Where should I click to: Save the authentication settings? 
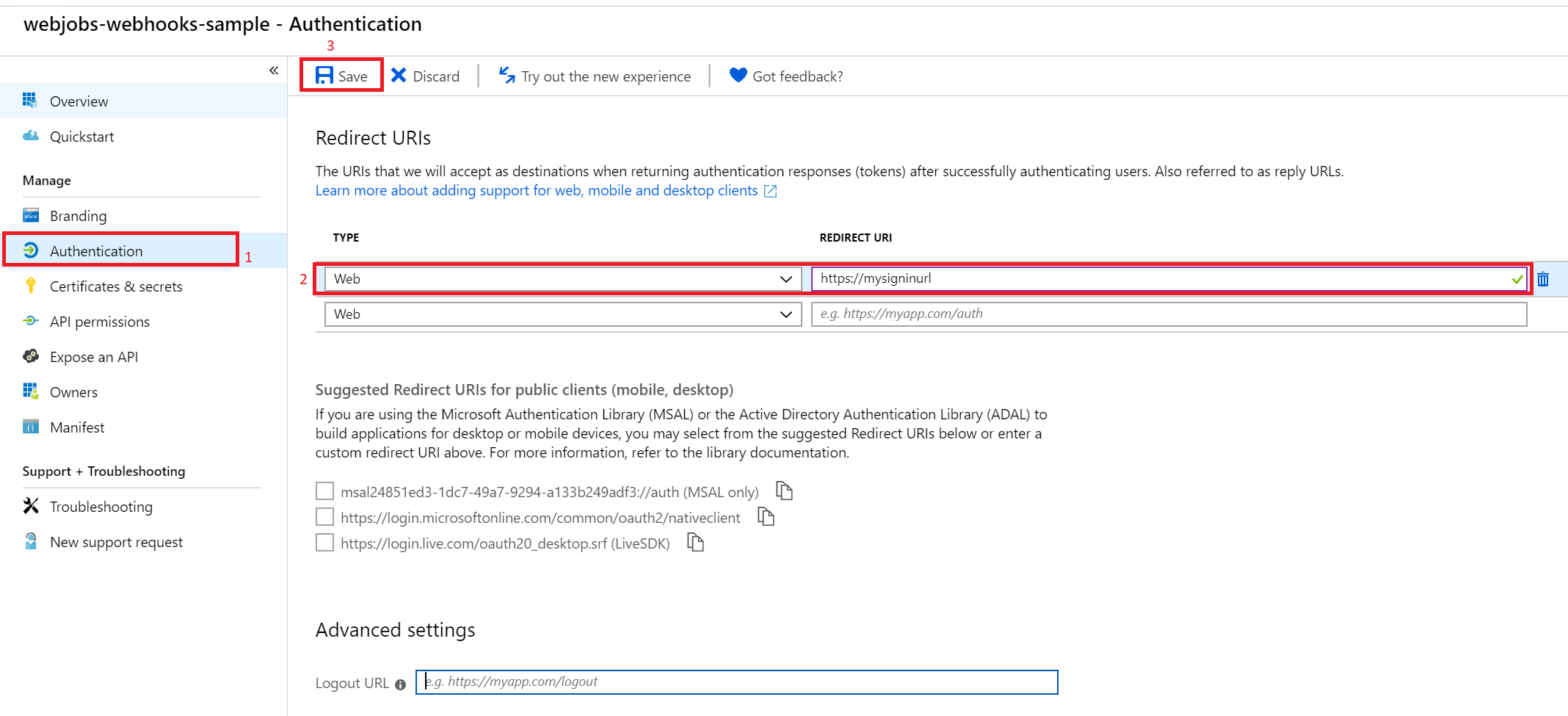(341, 76)
